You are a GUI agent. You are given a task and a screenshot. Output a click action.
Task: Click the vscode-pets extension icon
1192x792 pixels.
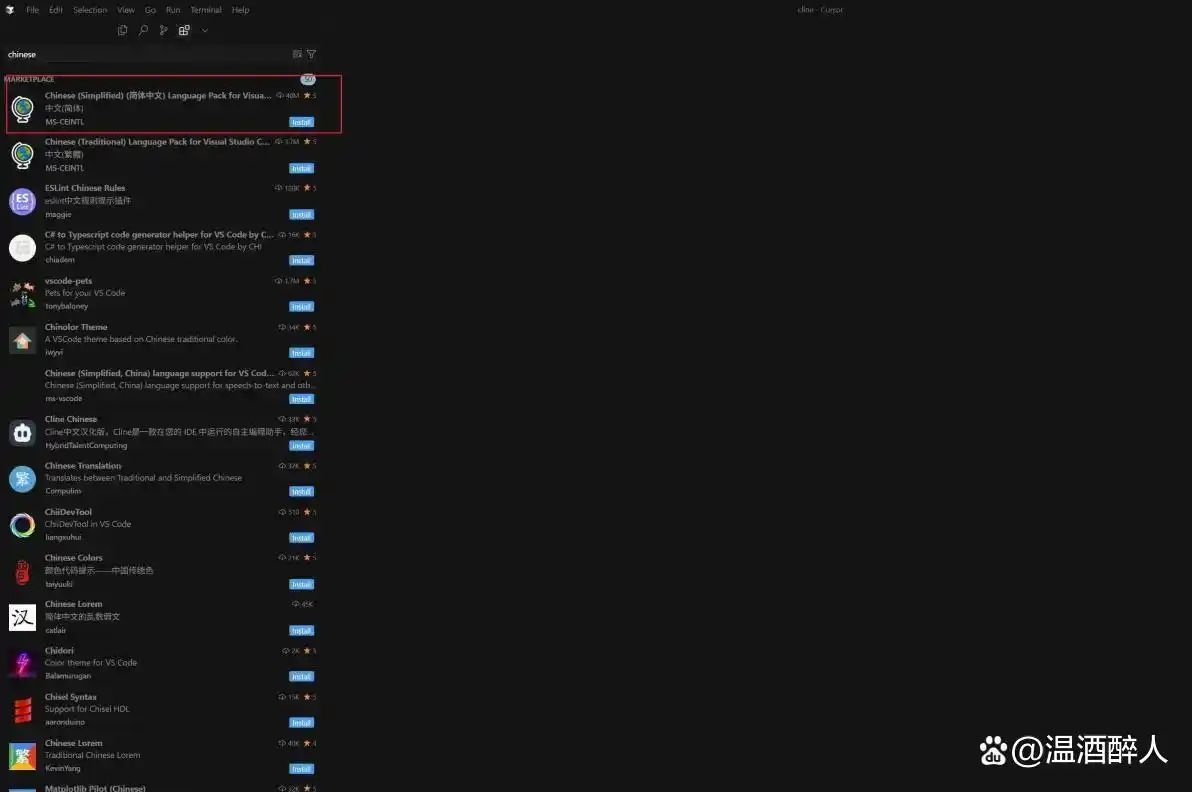click(x=22, y=293)
